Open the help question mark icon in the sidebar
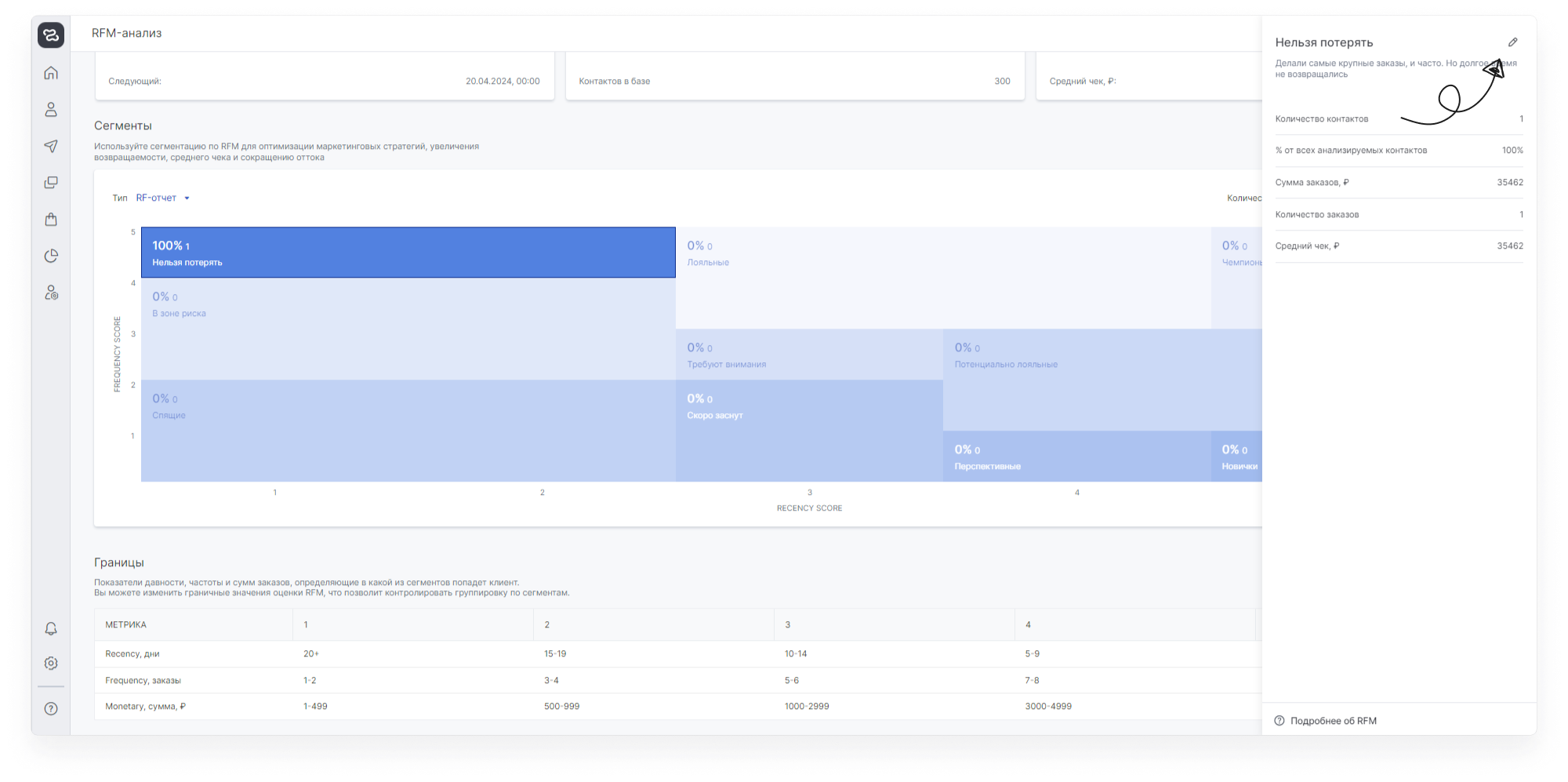The image size is (1568, 782). pos(51,709)
